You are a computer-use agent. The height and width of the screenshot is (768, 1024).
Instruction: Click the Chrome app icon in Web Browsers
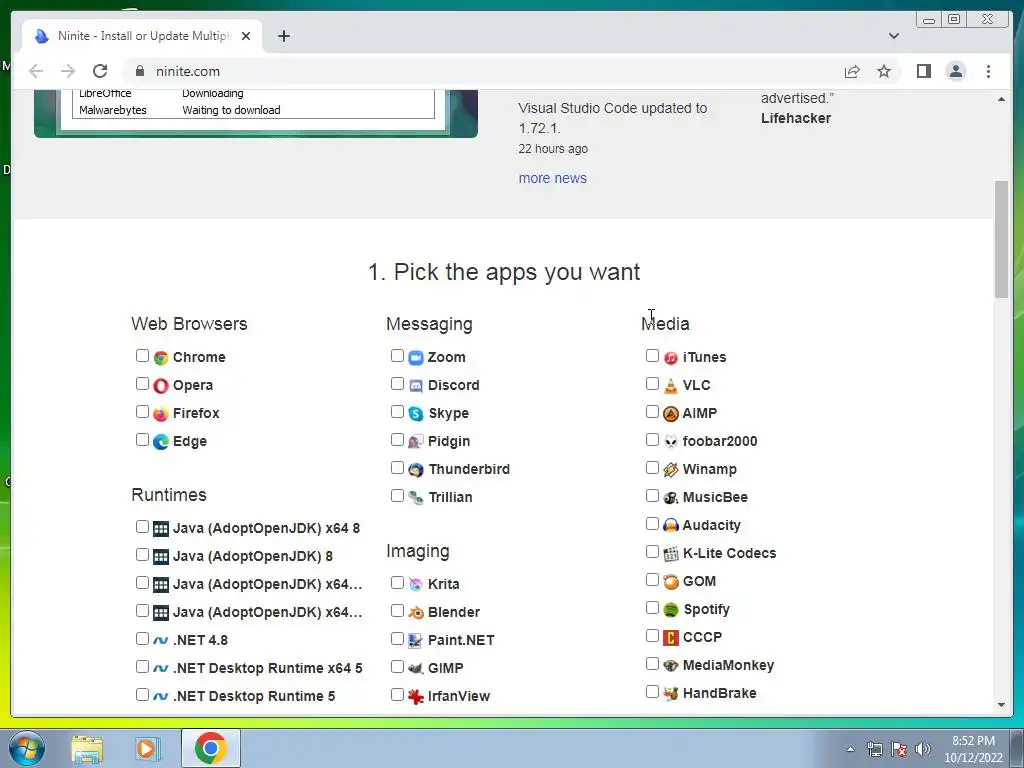pos(161,358)
